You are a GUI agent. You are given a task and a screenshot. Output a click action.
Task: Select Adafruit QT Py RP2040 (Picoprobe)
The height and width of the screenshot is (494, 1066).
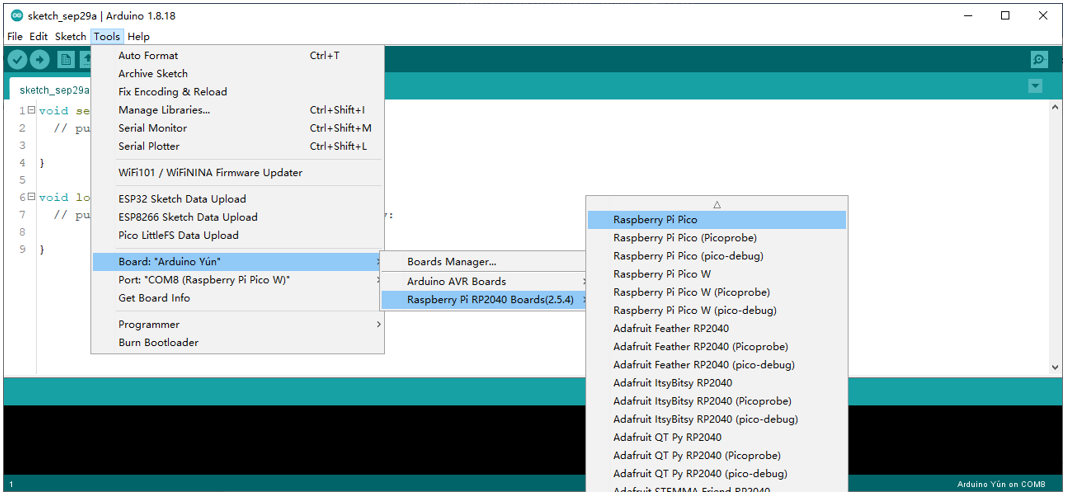[x=717, y=455]
